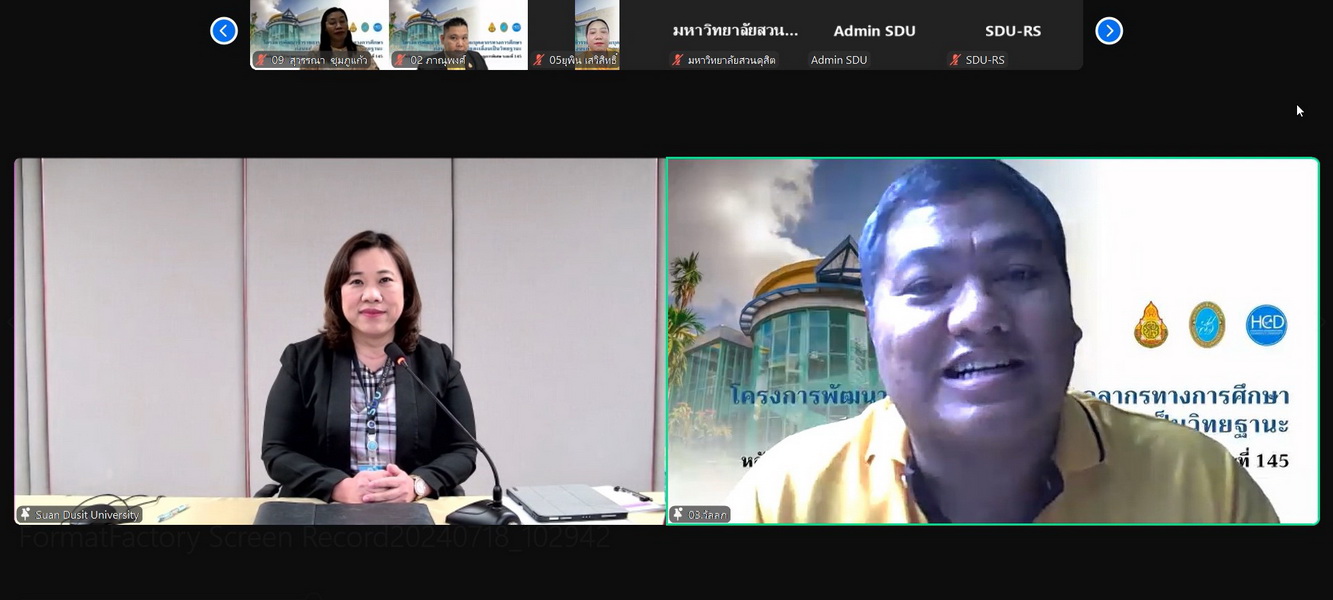The height and width of the screenshot is (600, 1333).
Task: Select the Admin SDU participant tile
Action: (x=875, y=35)
